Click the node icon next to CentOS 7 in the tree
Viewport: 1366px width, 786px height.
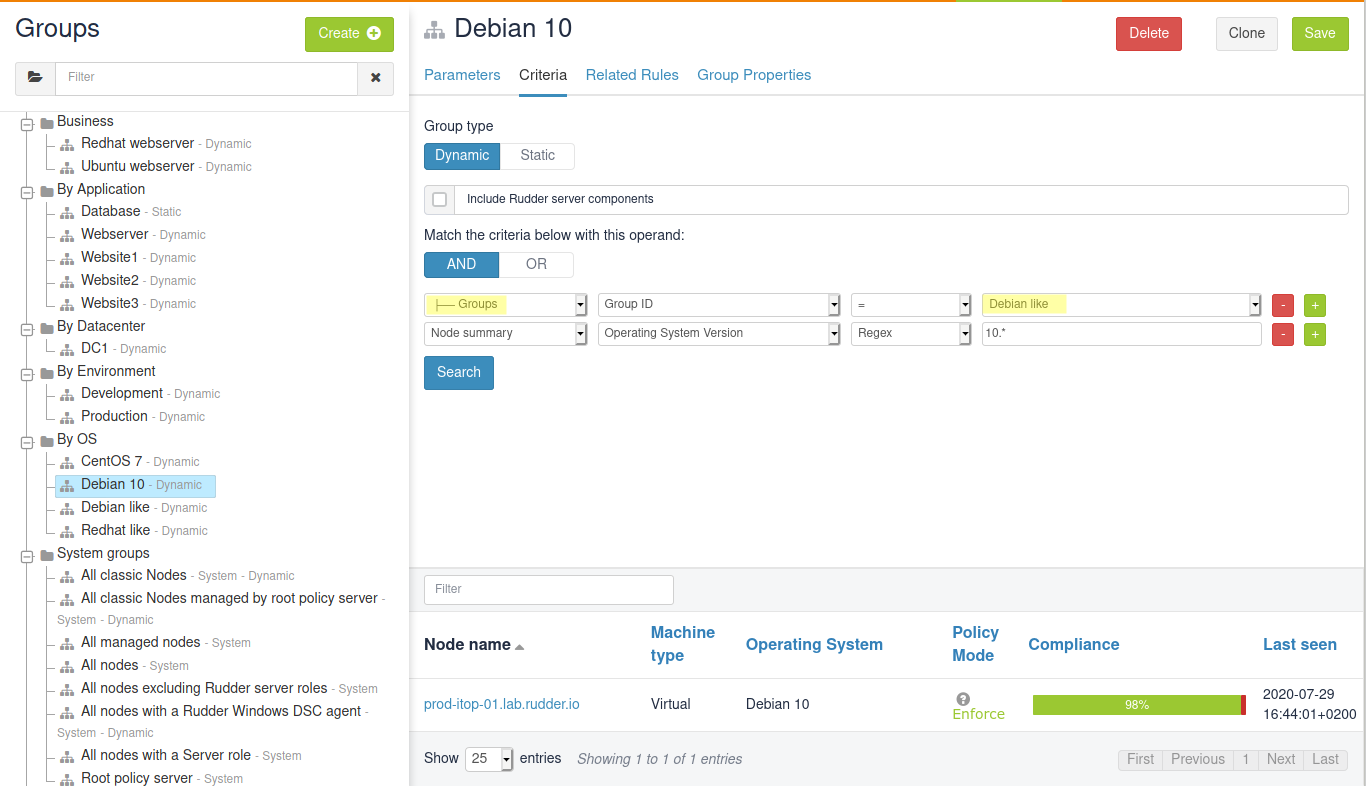(66, 461)
